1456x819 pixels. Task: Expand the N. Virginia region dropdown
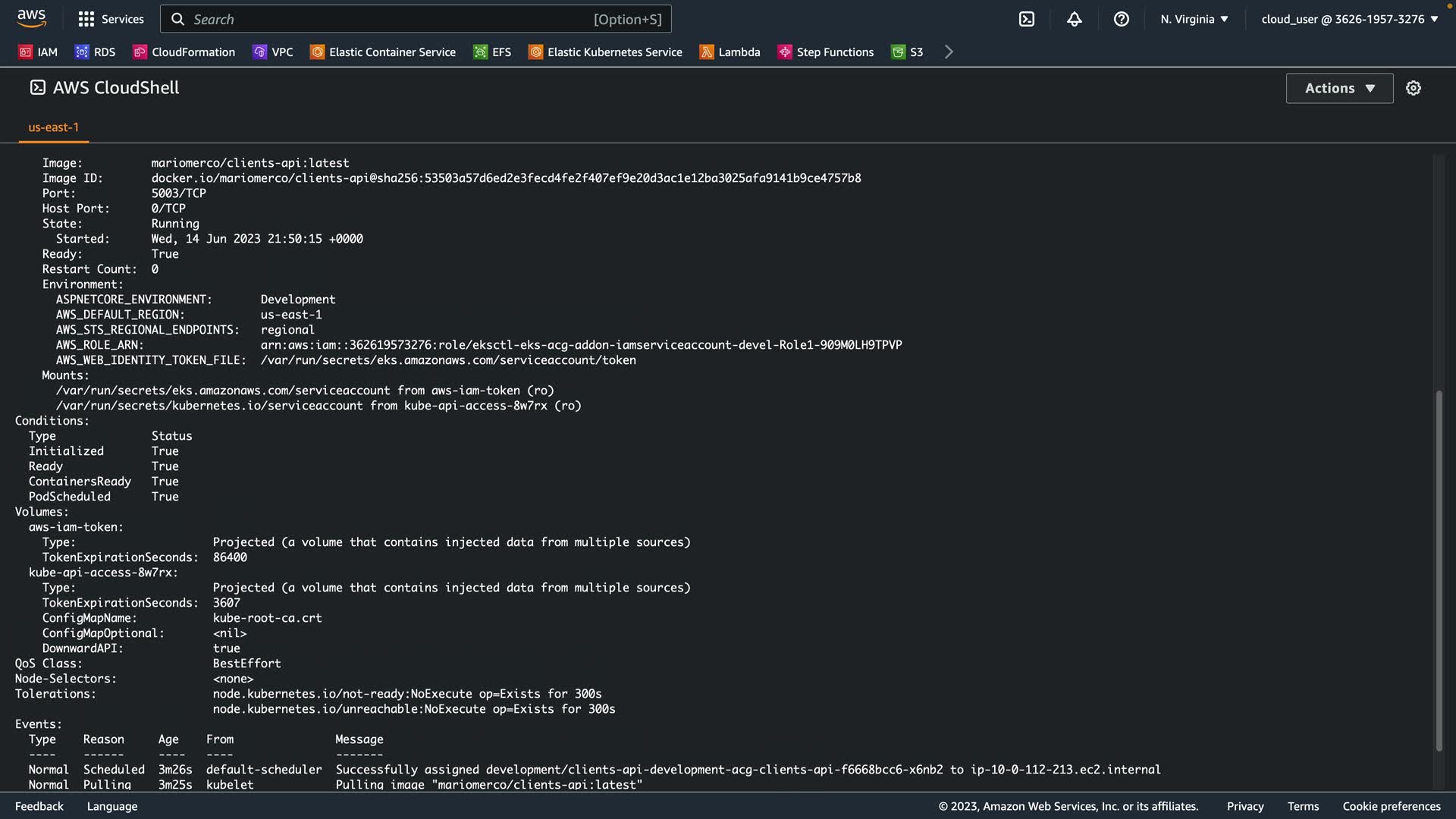pos(1194,19)
